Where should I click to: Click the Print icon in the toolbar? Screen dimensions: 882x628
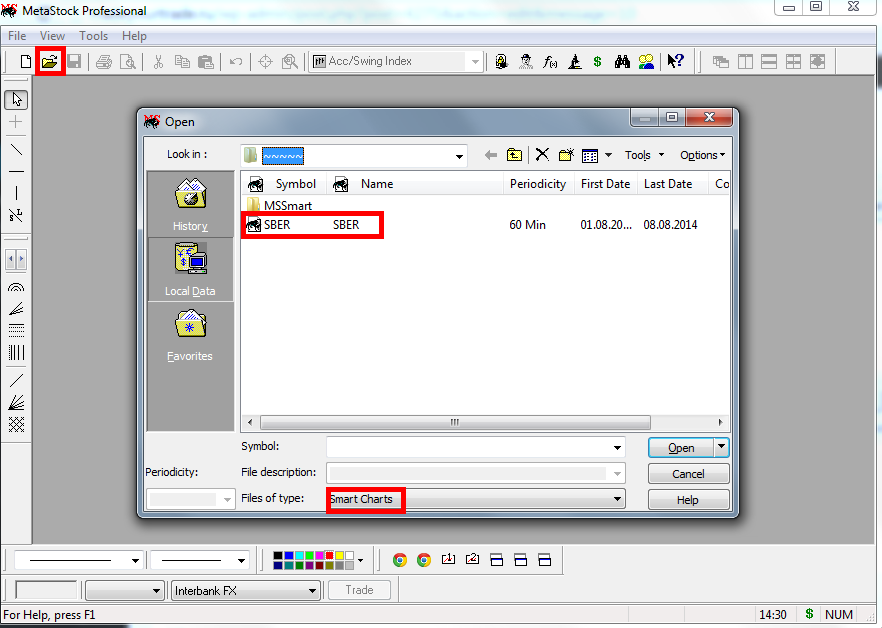coord(104,61)
